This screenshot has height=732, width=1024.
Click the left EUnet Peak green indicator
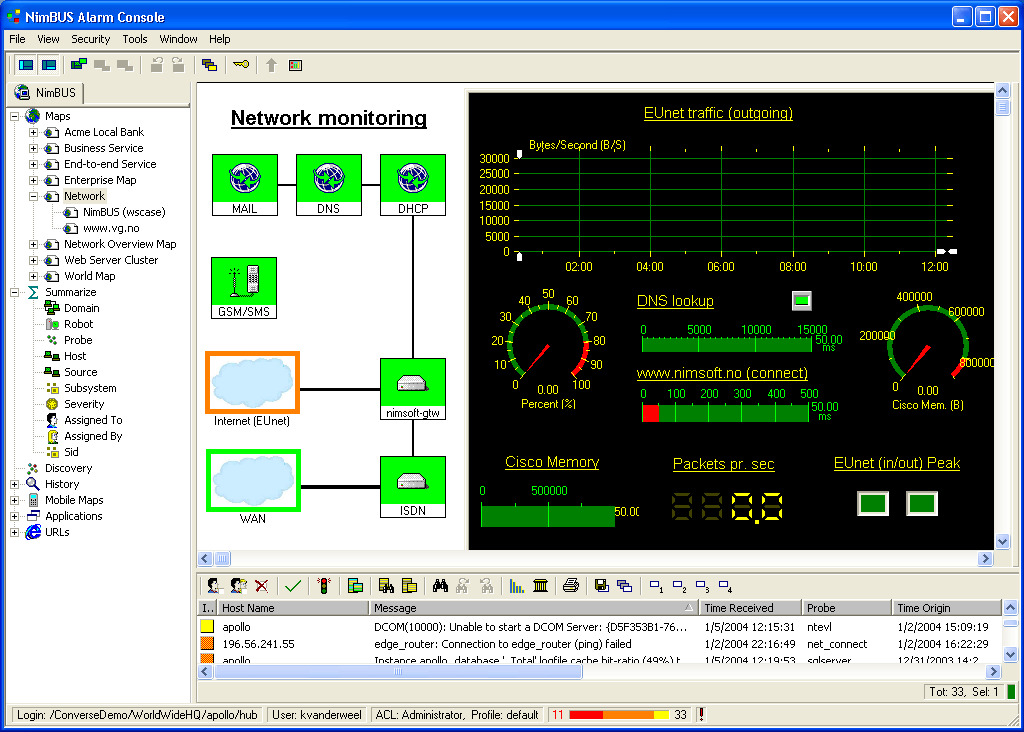pos(873,503)
